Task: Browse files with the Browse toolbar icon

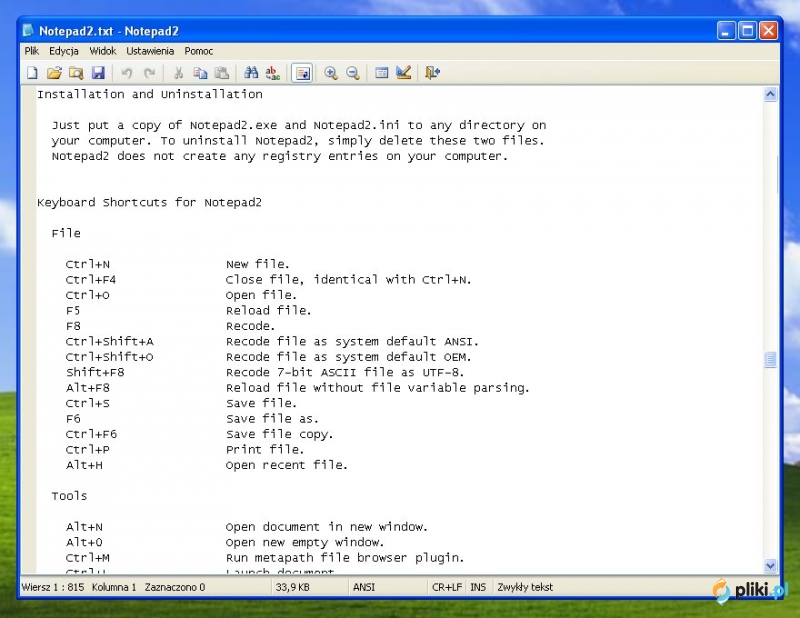Action: [76, 73]
